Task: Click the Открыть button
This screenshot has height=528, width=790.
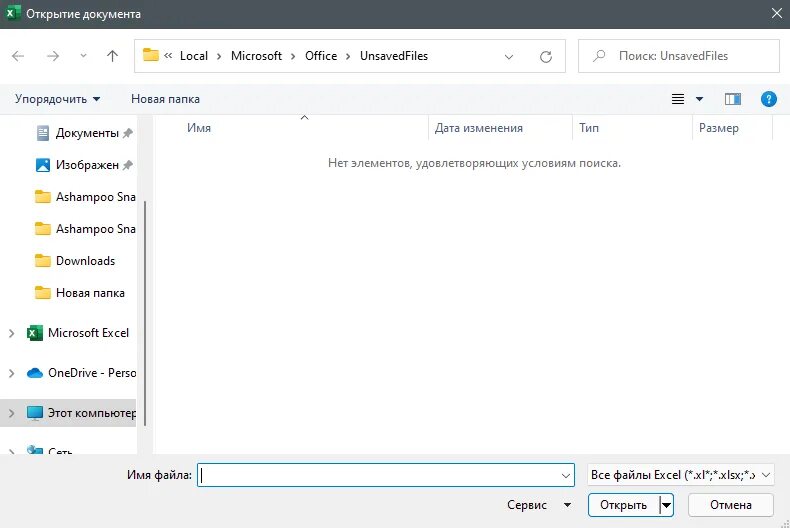Action: tap(624, 505)
